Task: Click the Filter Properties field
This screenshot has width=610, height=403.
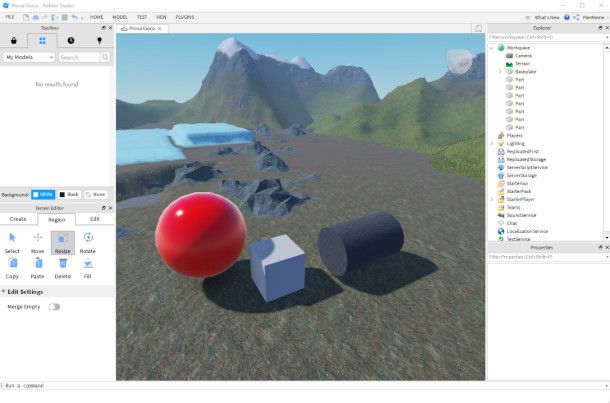Action: 546,257
